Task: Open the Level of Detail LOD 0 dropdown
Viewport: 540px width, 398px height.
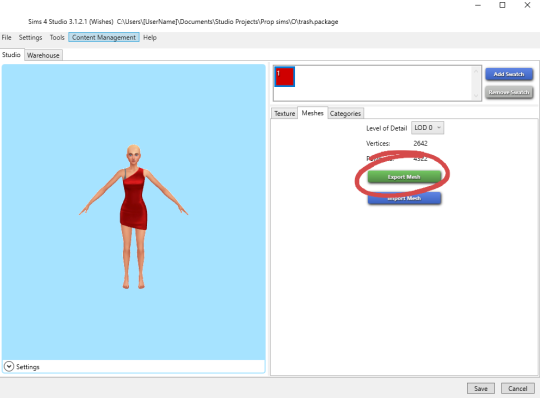Action: (427, 128)
